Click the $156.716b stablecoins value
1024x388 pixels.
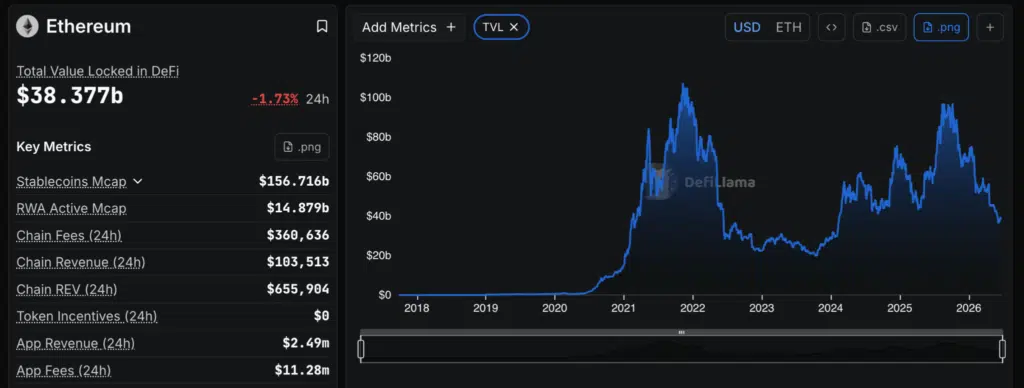pyautogui.click(x=294, y=181)
